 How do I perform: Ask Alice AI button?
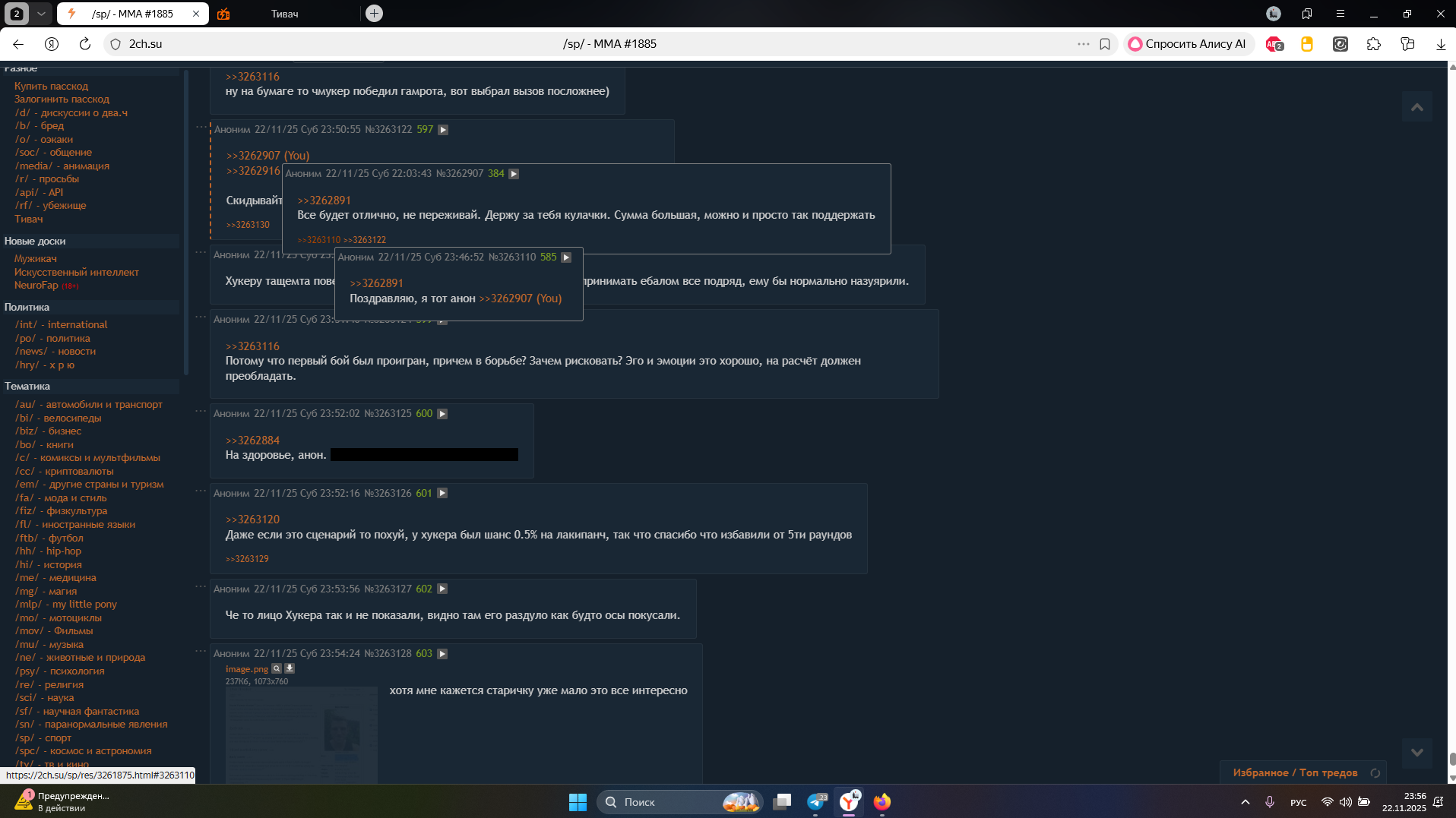pyautogui.click(x=1187, y=44)
